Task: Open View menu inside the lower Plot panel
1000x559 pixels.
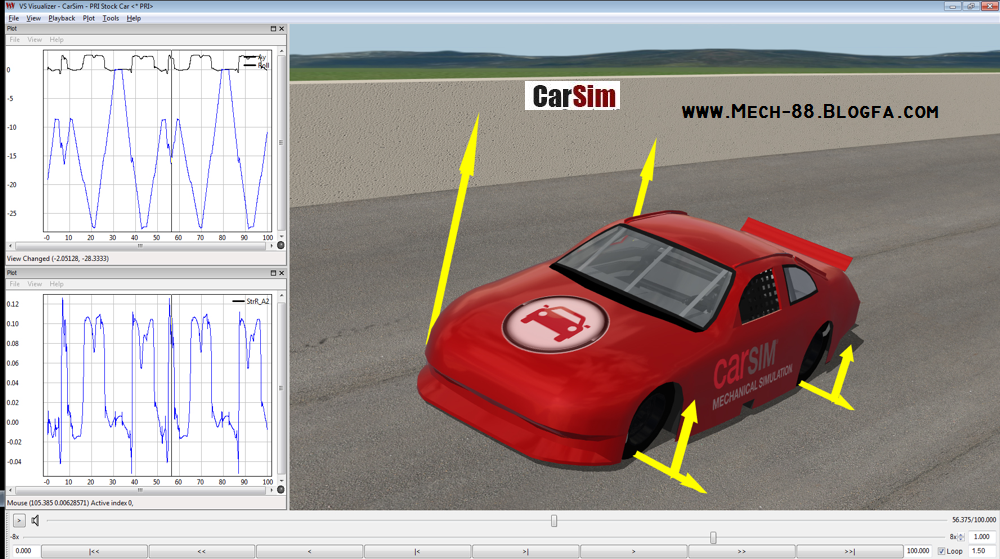Action: [34, 284]
